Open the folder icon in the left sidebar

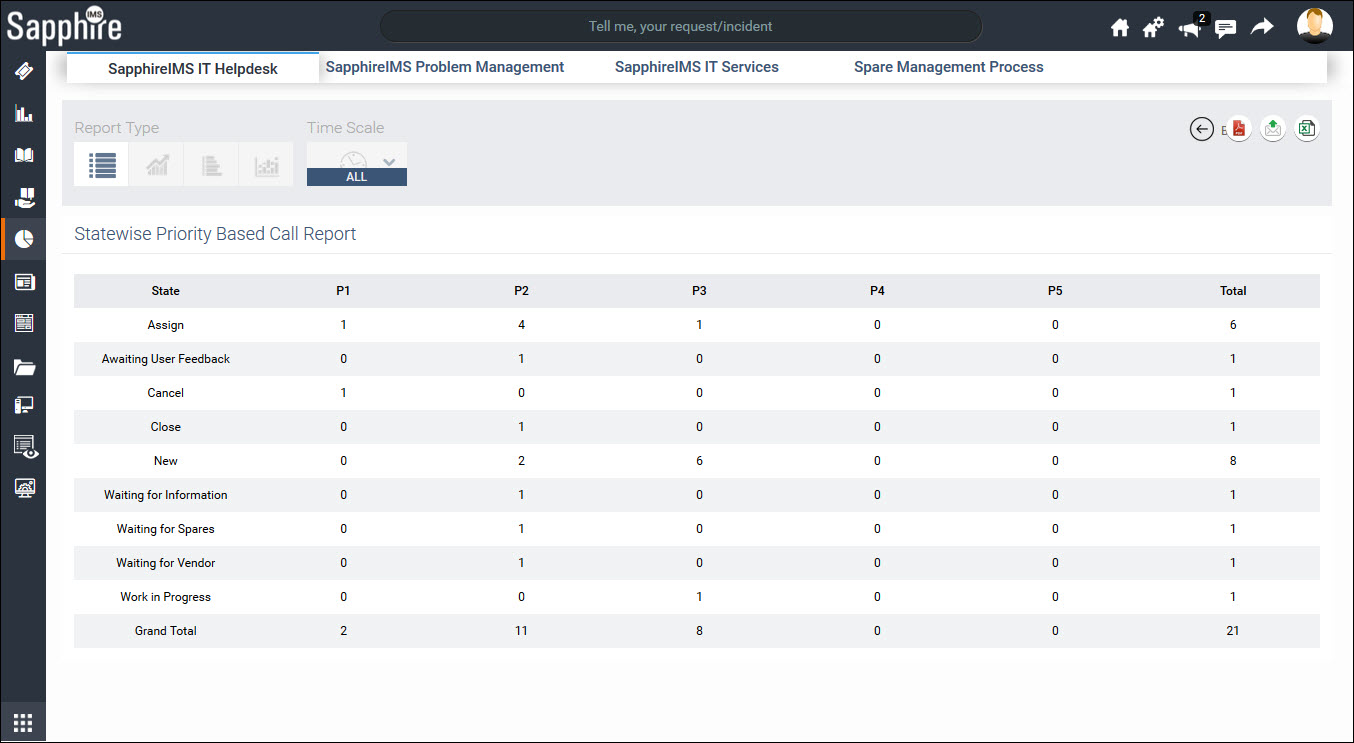(22, 367)
